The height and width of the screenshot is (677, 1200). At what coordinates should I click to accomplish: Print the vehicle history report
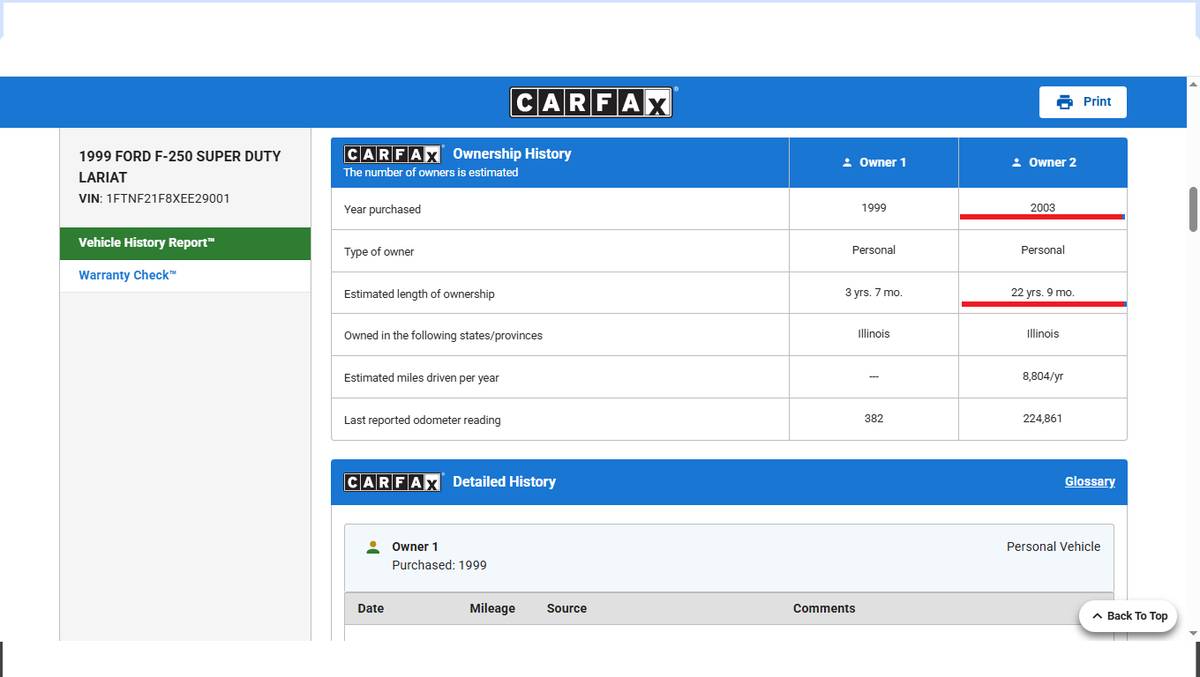[x=1083, y=102]
